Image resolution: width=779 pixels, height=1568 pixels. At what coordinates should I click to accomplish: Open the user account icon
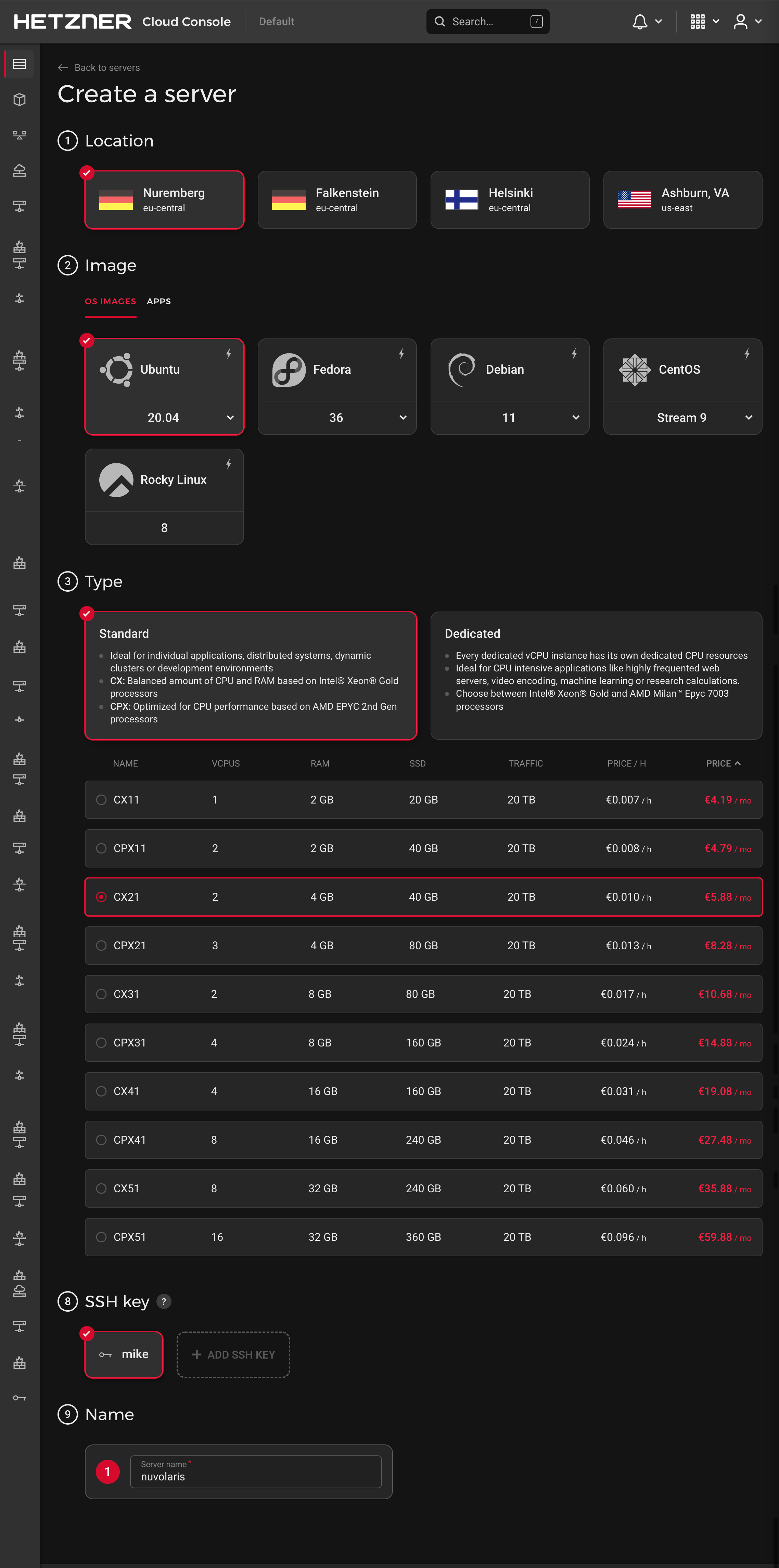740,22
